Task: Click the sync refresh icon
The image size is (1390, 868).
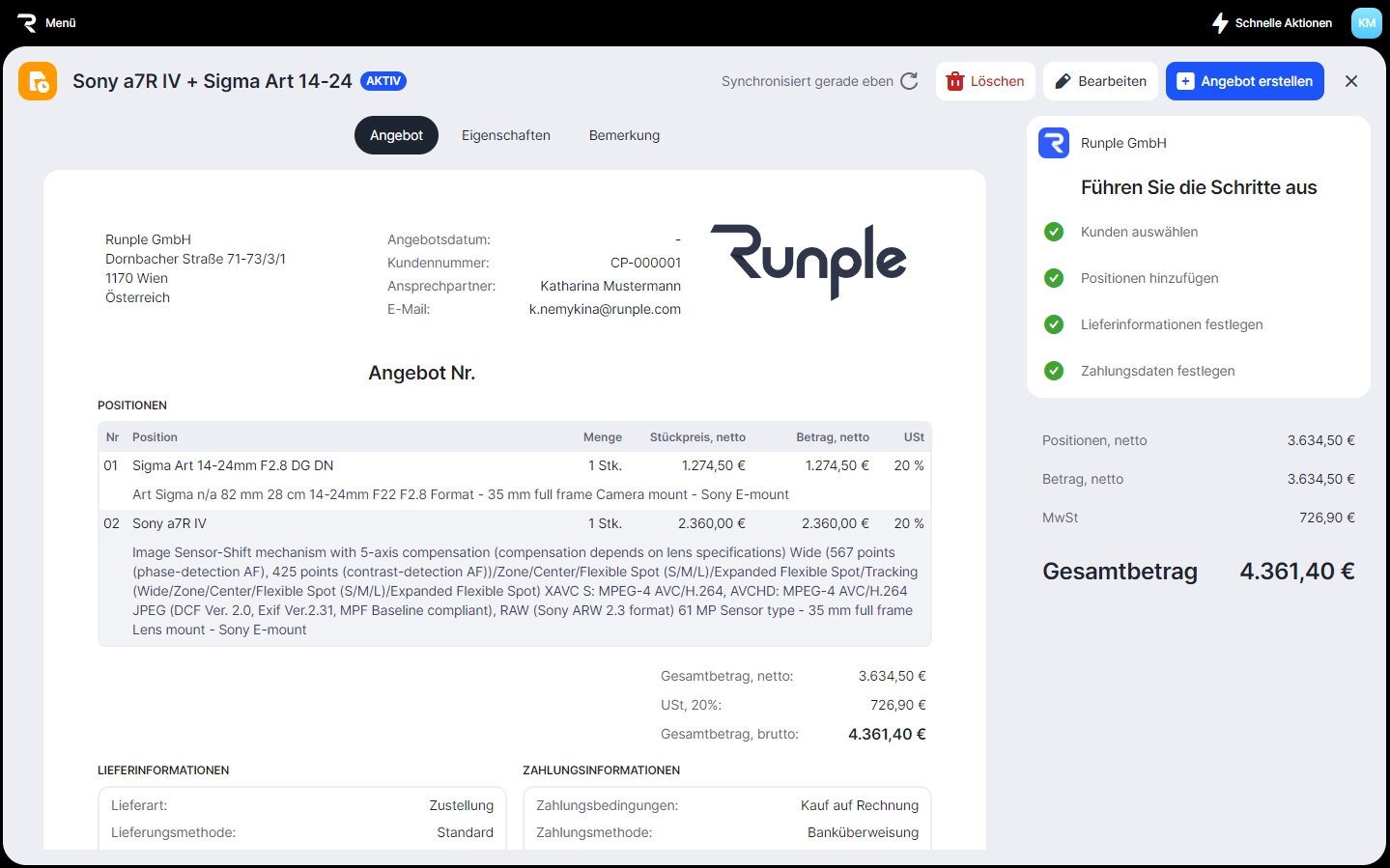Action: (x=909, y=81)
